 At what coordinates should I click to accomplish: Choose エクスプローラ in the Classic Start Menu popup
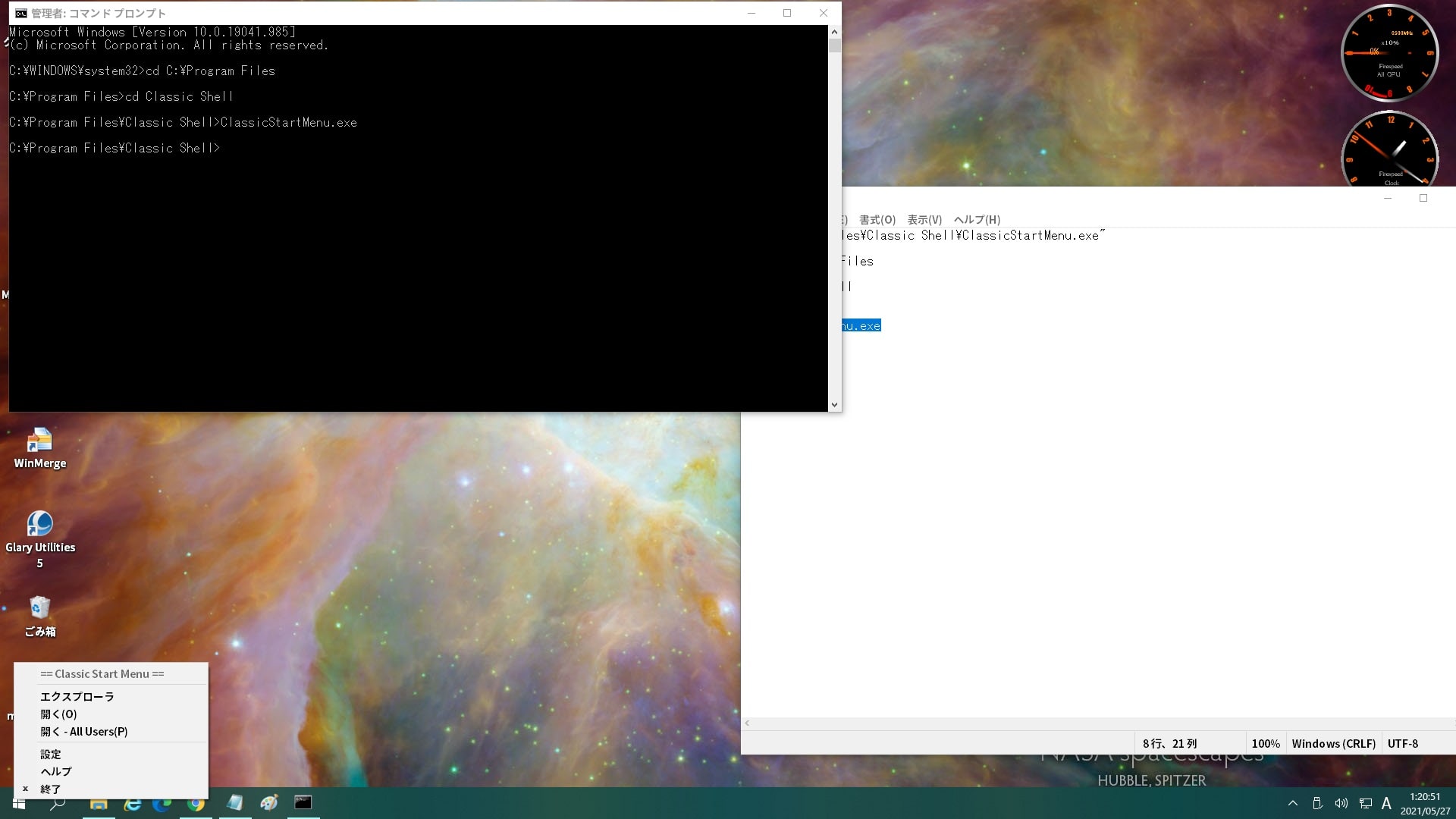click(x=77, y=696)
